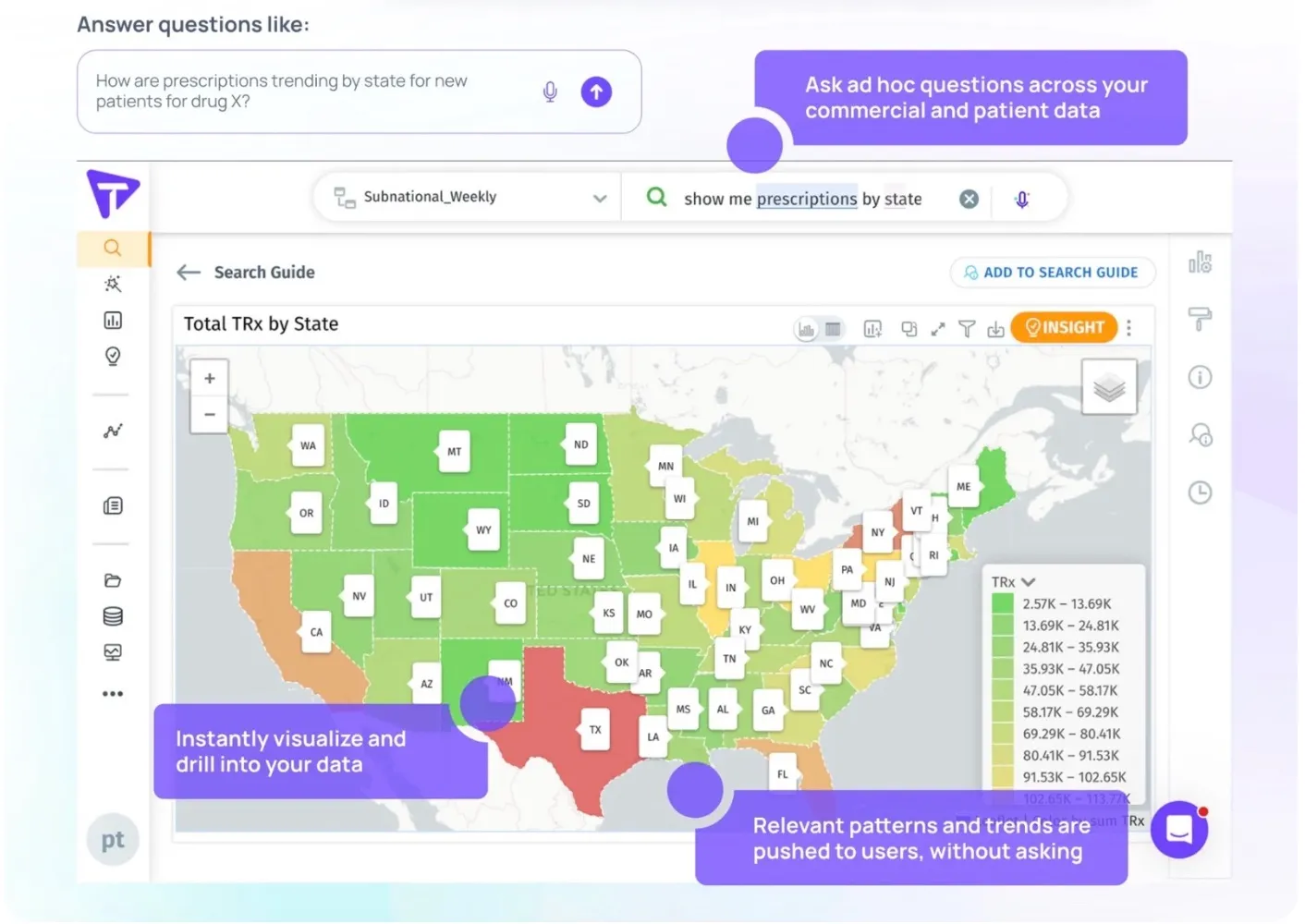Expand the TRx legend dropdown
The width and height of the screenshot is (1305, 924).
point(1028,582)
